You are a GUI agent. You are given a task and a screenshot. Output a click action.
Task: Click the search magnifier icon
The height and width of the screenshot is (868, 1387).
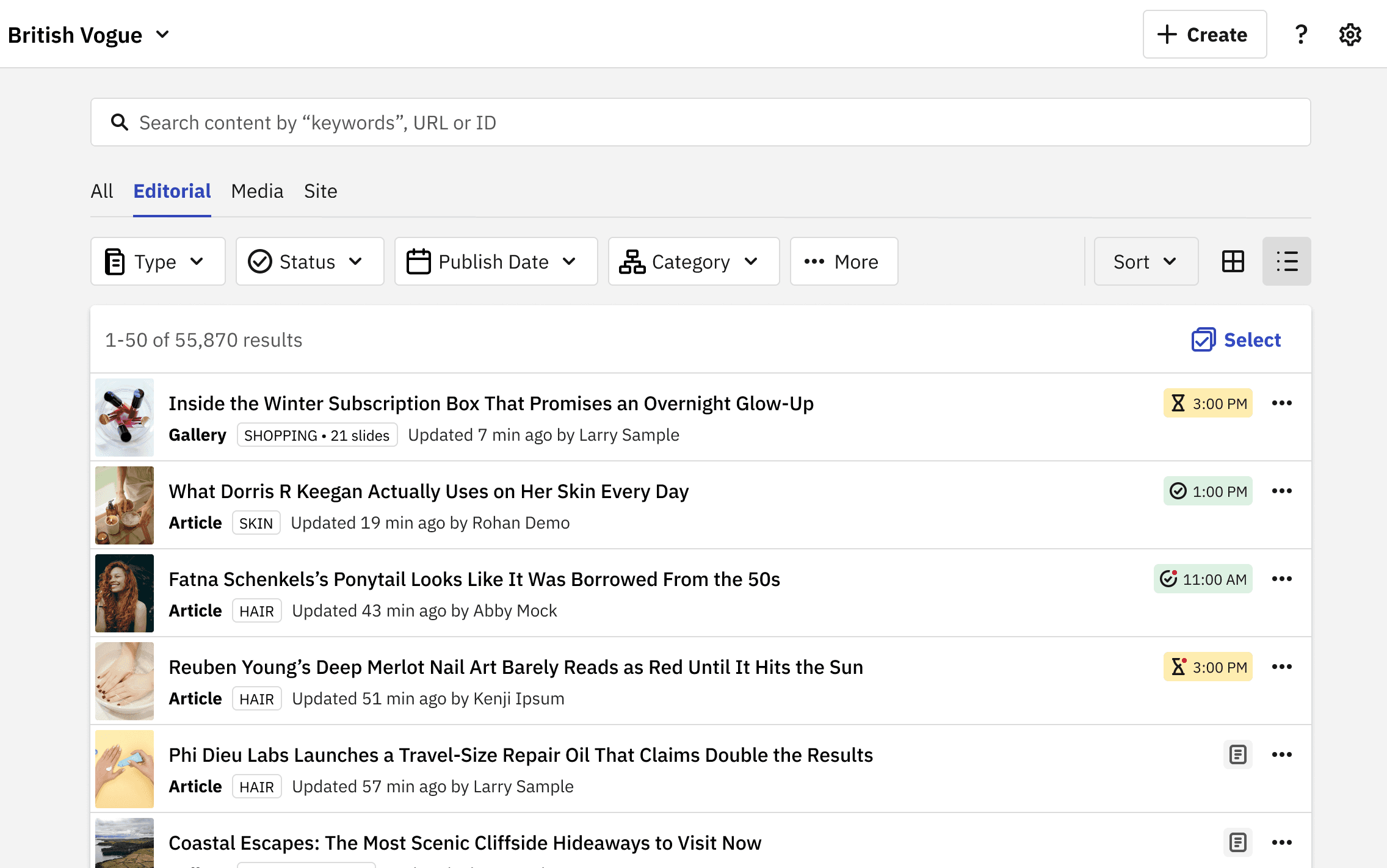119,122
